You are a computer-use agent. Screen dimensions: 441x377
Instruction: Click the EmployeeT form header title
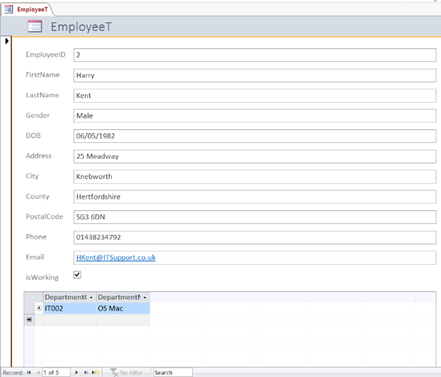coord(81,27)
